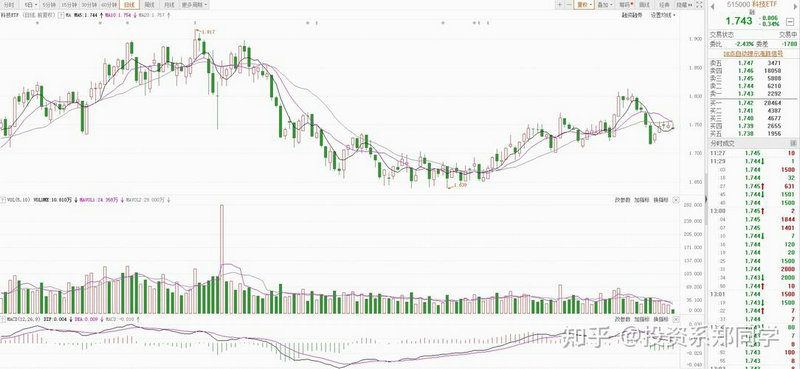Go to previous stock arrow
The image size is (800, 369).
click(712, 7)
